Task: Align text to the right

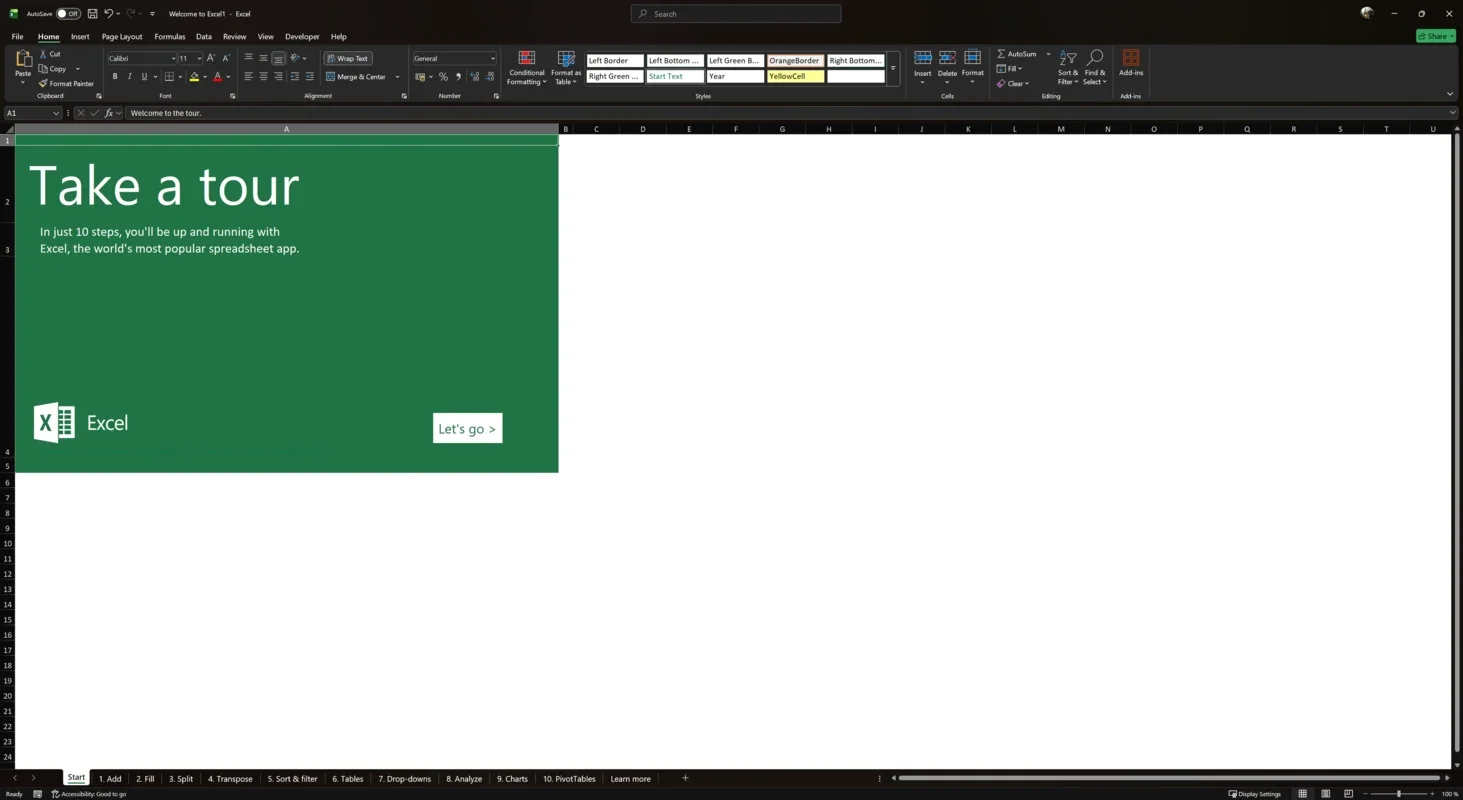Action: [x=278, y=77]
